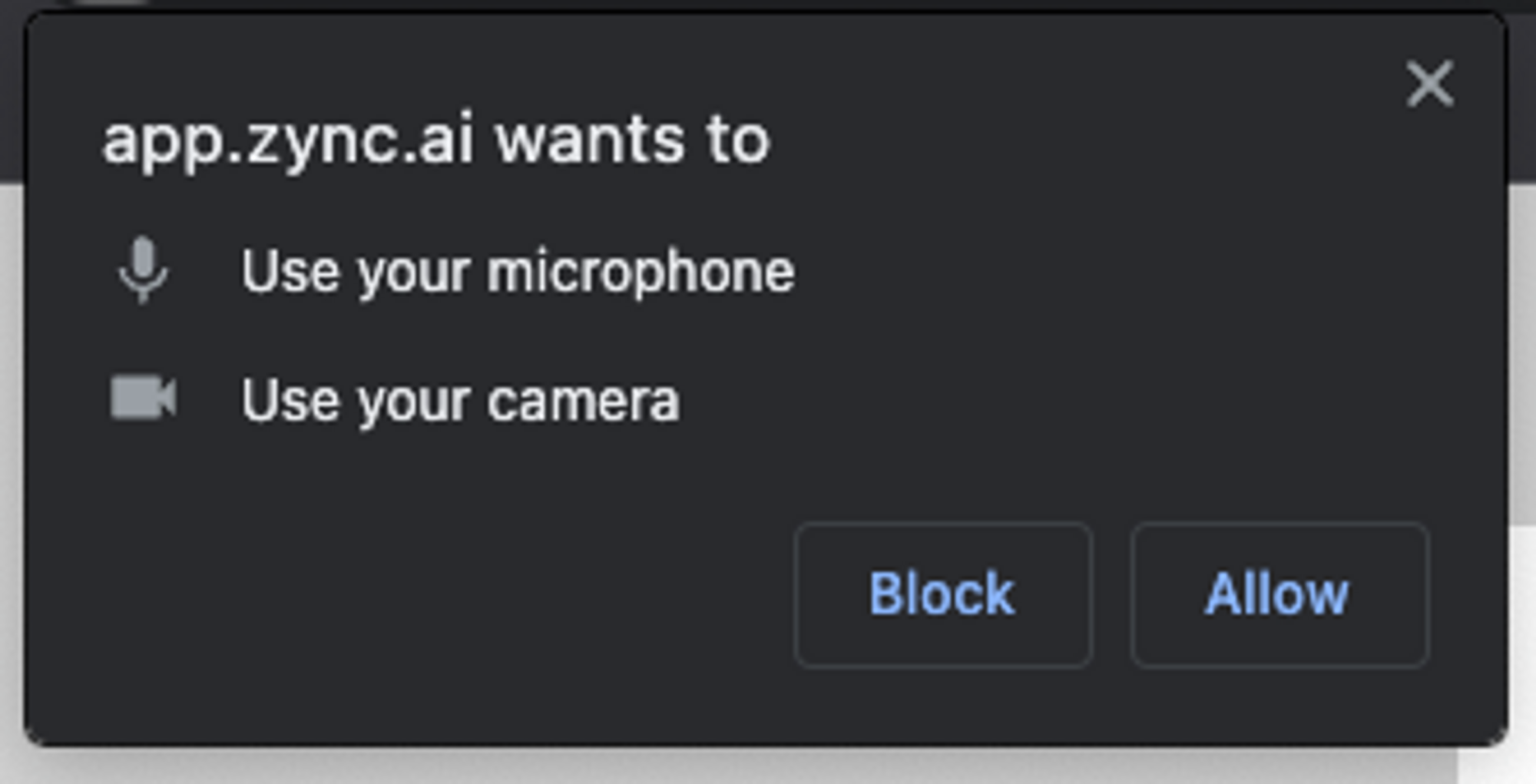Select the camcorder glyph beside camera permission
The image size is (1536, 784).
[144, 398]
